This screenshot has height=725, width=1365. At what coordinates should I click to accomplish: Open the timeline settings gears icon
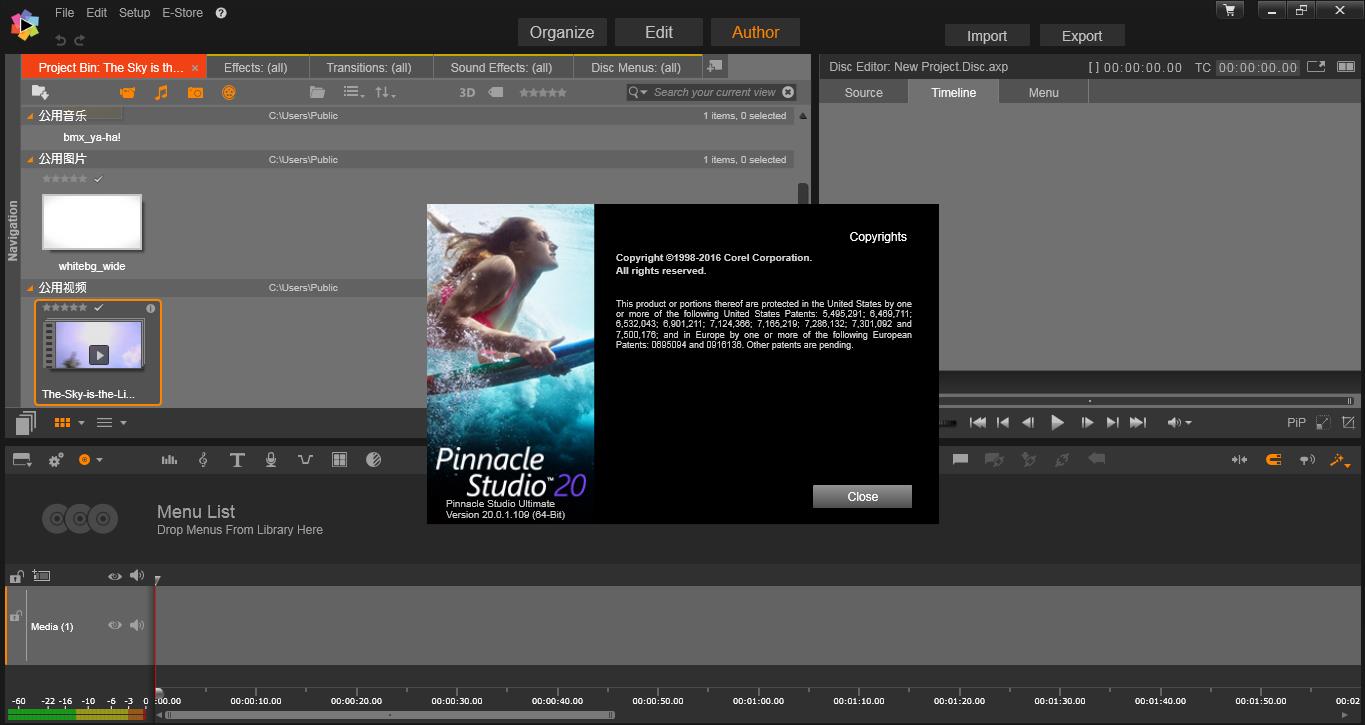coord(56,460)
